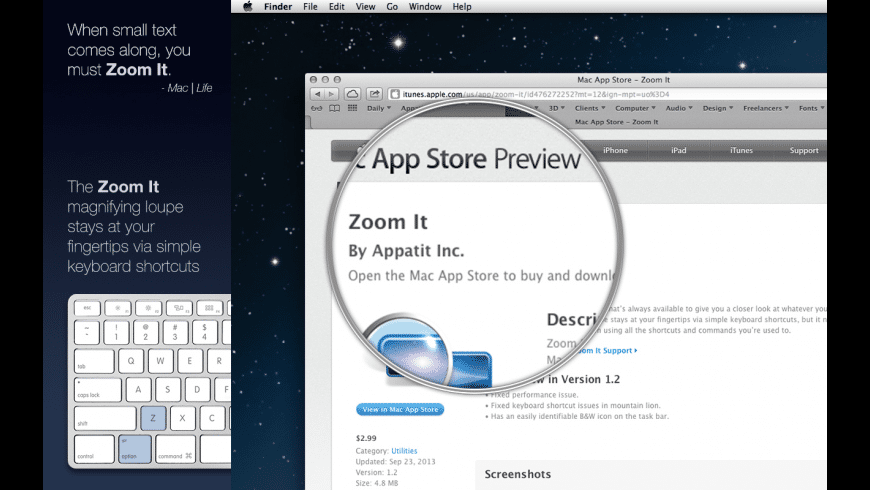The width and height of the screenshot is (870, 490).
Task: Open Reading List glasses icon
Action: pyautogui.click(x=317, y=108)
